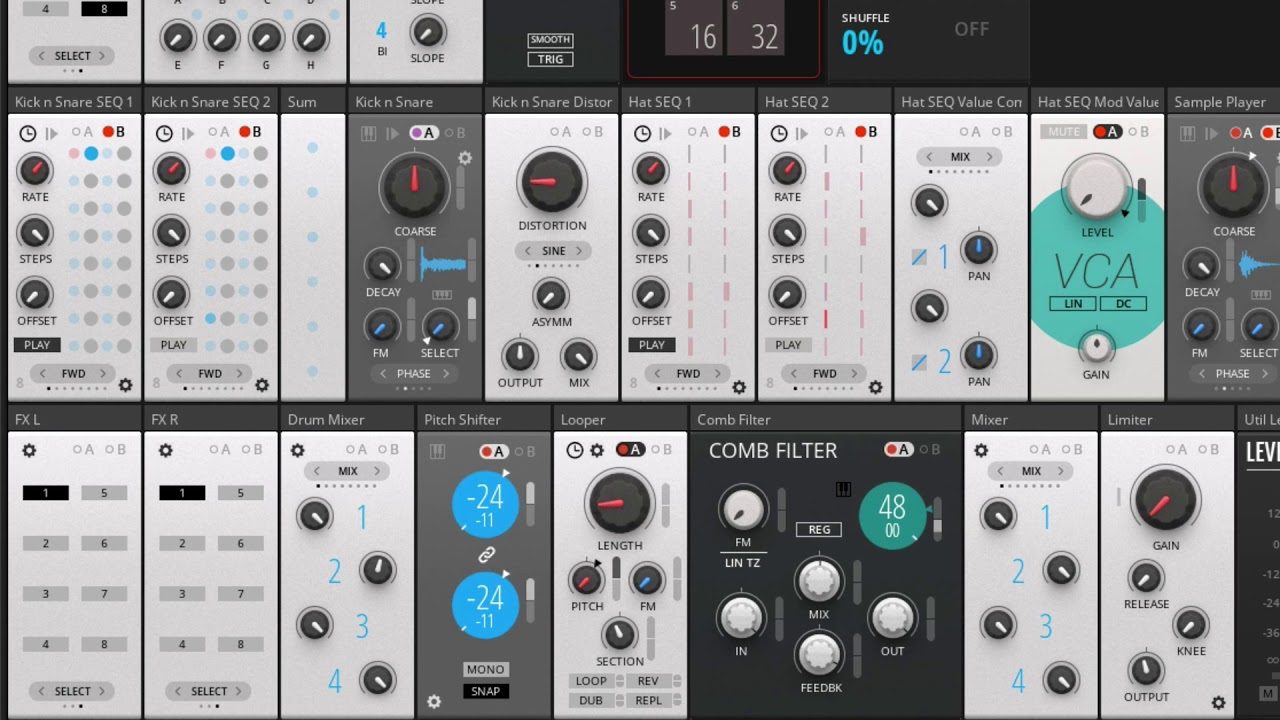The image size is (1280, 720).
Task: Click the DISTORTION knob
Action: coord(552,182)
